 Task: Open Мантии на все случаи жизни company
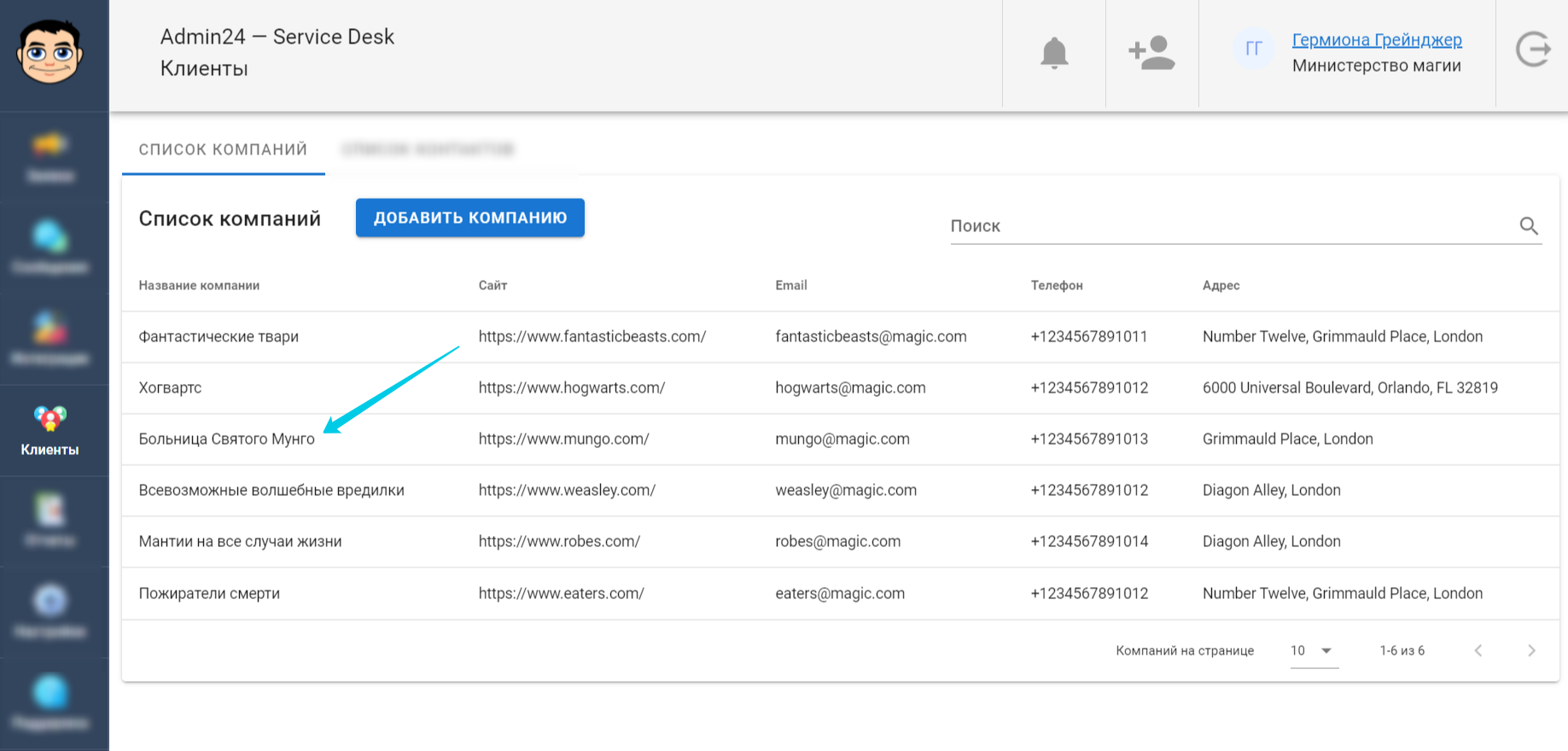click(241, 542)
